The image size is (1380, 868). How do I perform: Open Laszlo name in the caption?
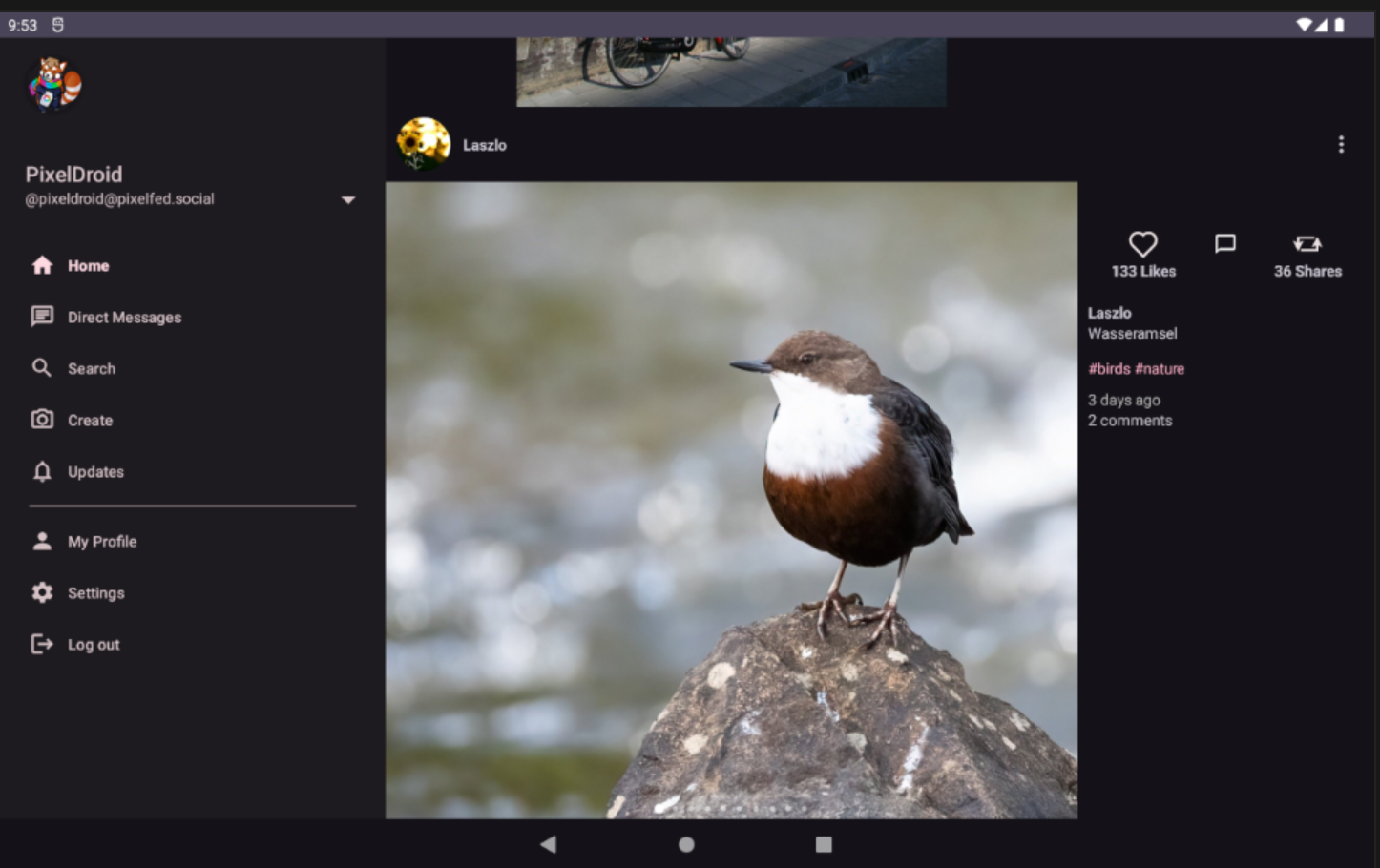1109,313
